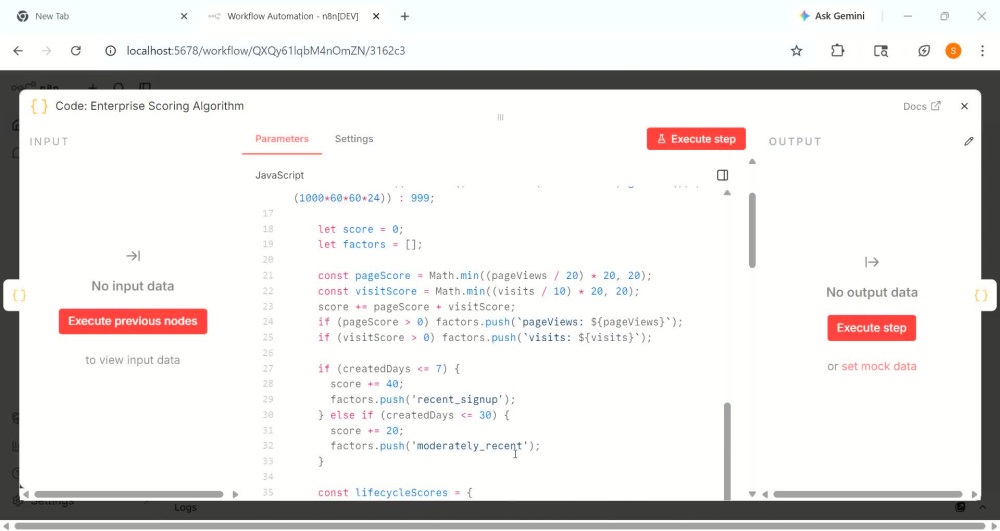Click 'if (createdDays <= 7) {' line
This screenshot has width=1000, height=531.
(x=388, y=368)
